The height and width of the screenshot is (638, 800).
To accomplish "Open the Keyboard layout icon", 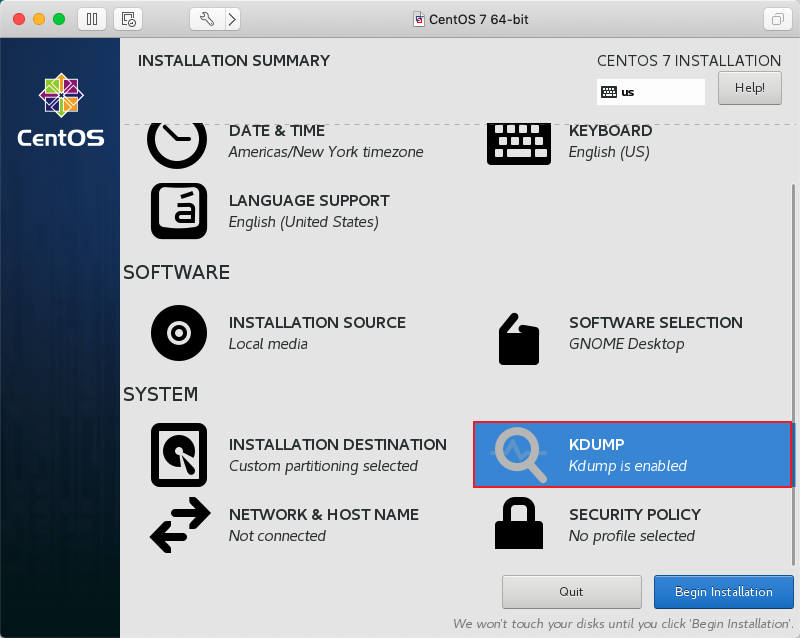I will 519,144.
